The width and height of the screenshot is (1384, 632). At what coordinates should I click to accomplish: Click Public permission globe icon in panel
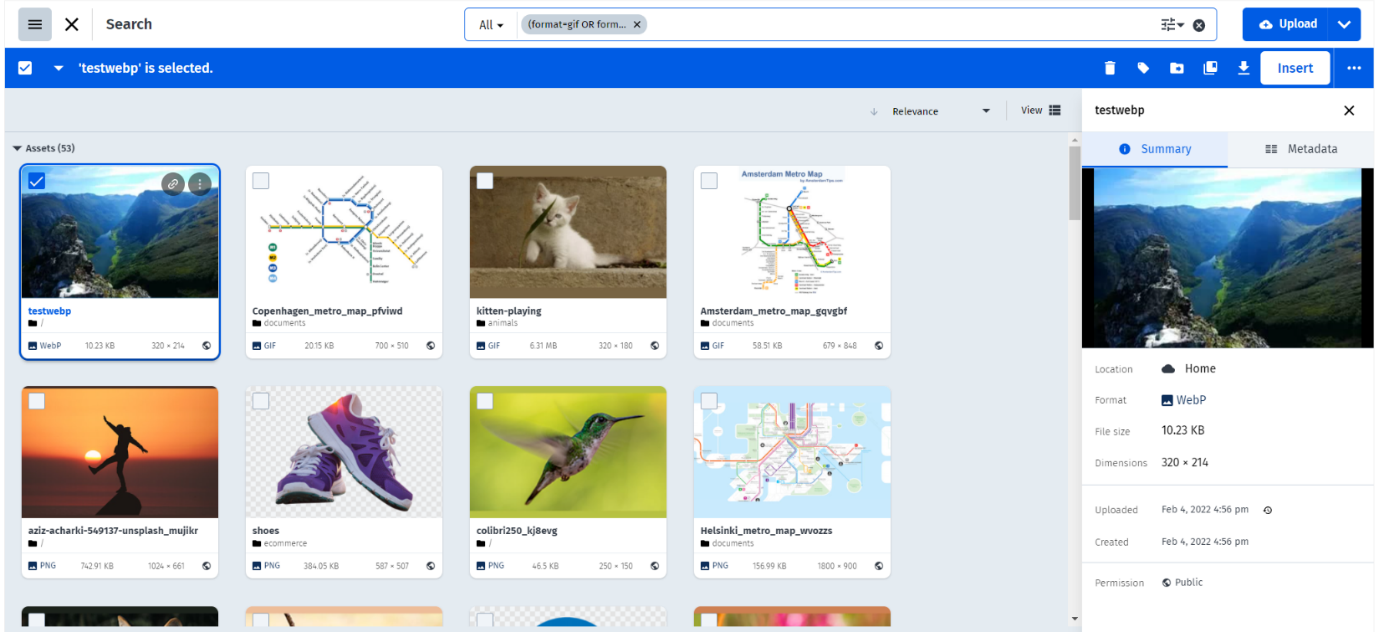(1167, 582)
